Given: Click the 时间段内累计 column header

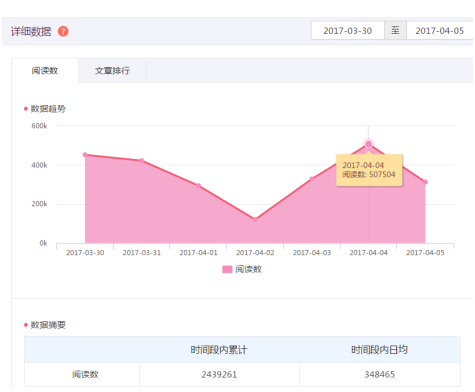Looking at the screenshot, I should (219, 350).
